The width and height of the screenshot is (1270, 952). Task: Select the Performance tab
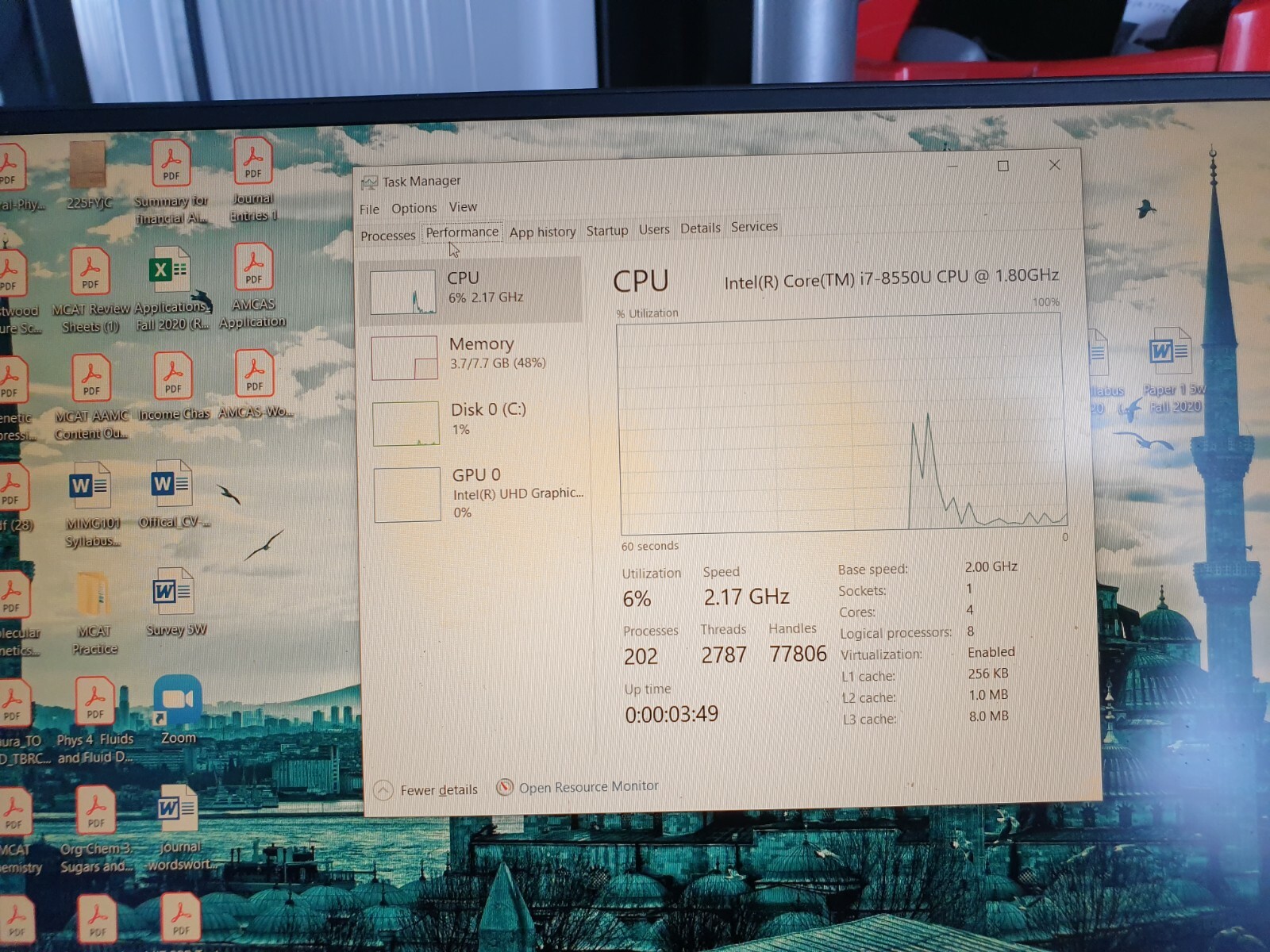462,232
